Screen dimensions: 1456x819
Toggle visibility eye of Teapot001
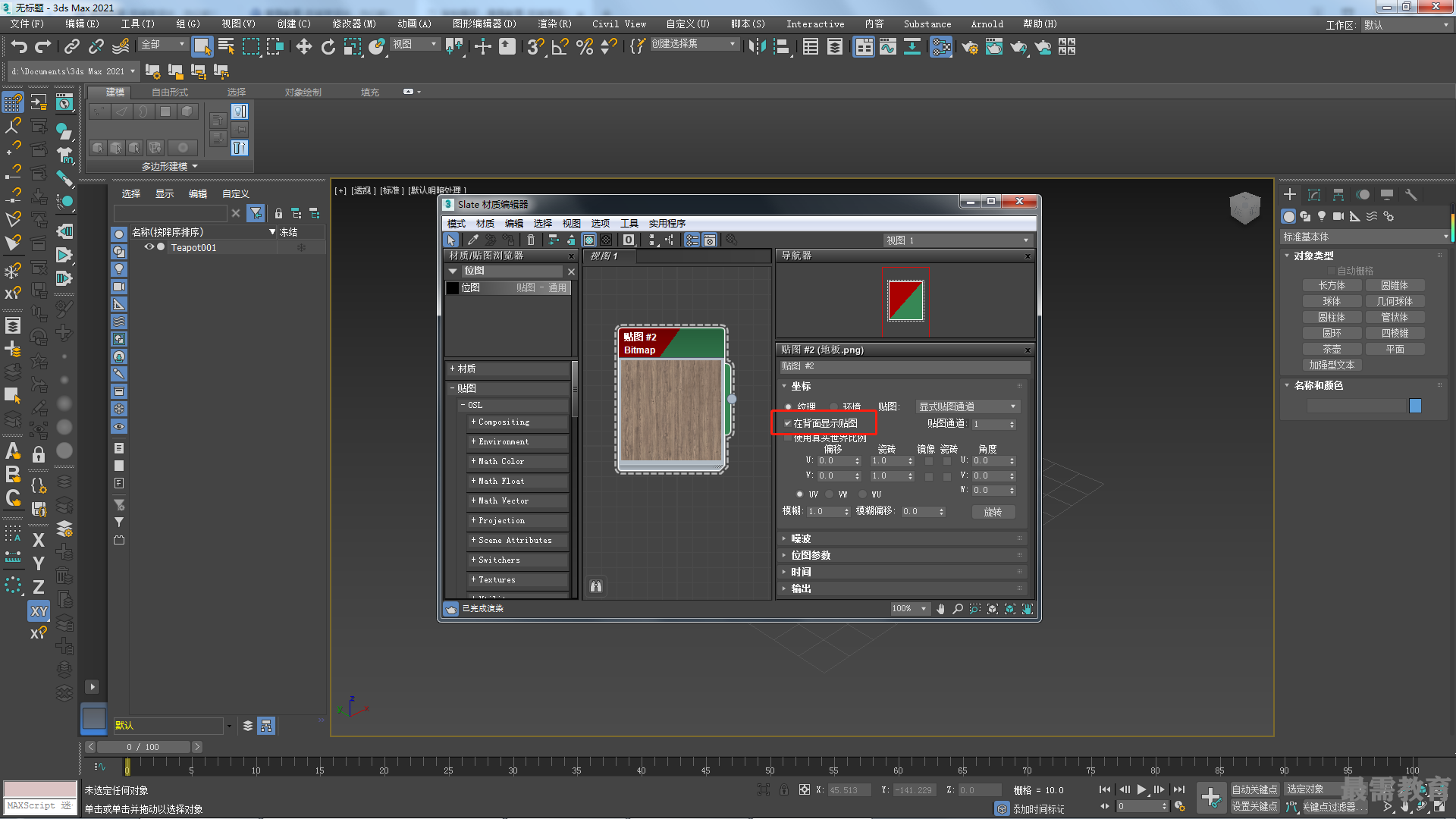pos(149,247)
